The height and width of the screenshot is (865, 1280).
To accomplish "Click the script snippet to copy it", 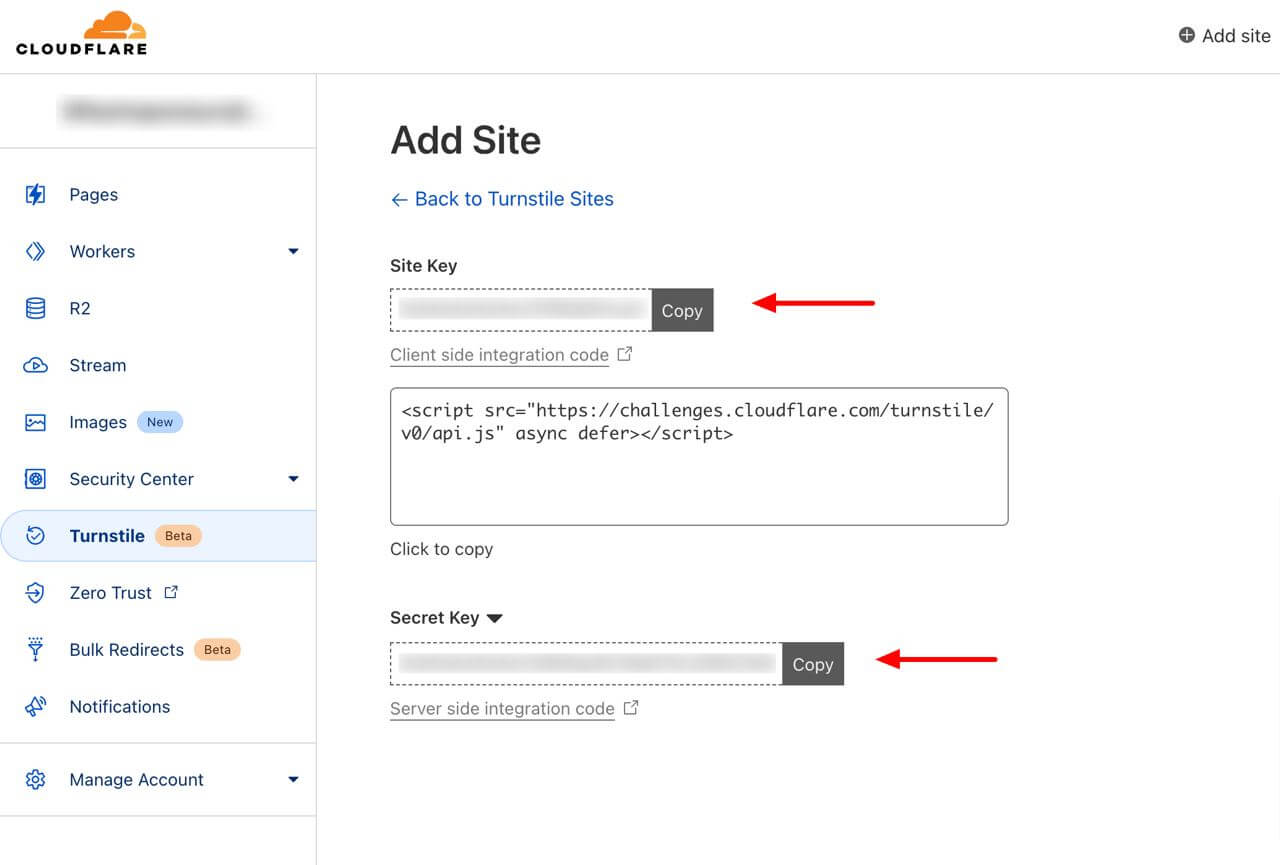I will click(698, 456).
